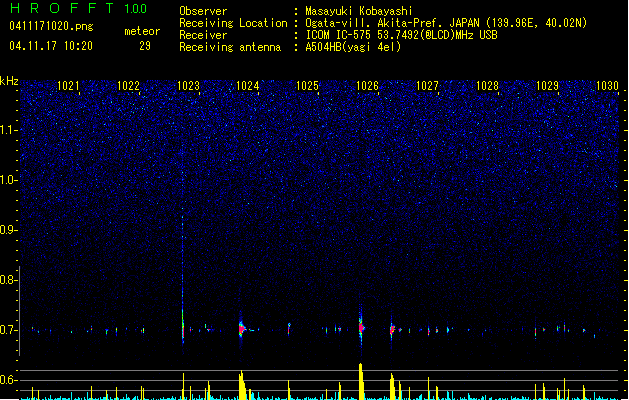This screenshot has width=629, height=400.
Task: Click the timestamp 04.11.17 10:20
Action: 51,46
